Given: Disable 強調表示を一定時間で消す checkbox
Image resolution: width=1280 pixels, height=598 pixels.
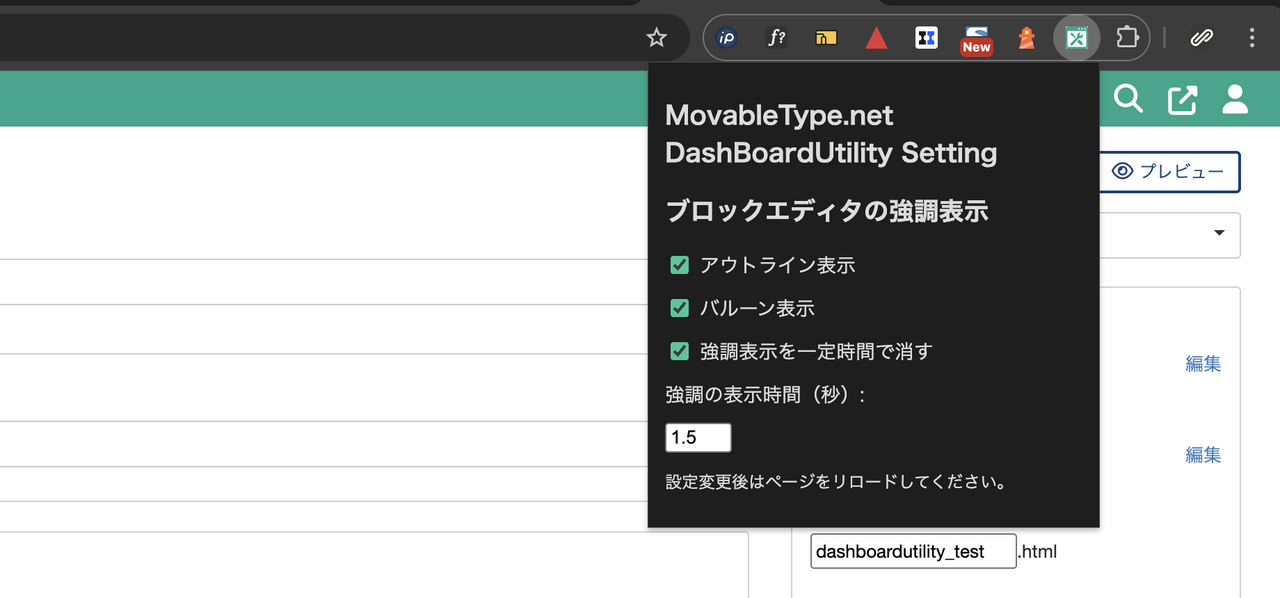Looking at the screenshot, I should click(680, 351).
